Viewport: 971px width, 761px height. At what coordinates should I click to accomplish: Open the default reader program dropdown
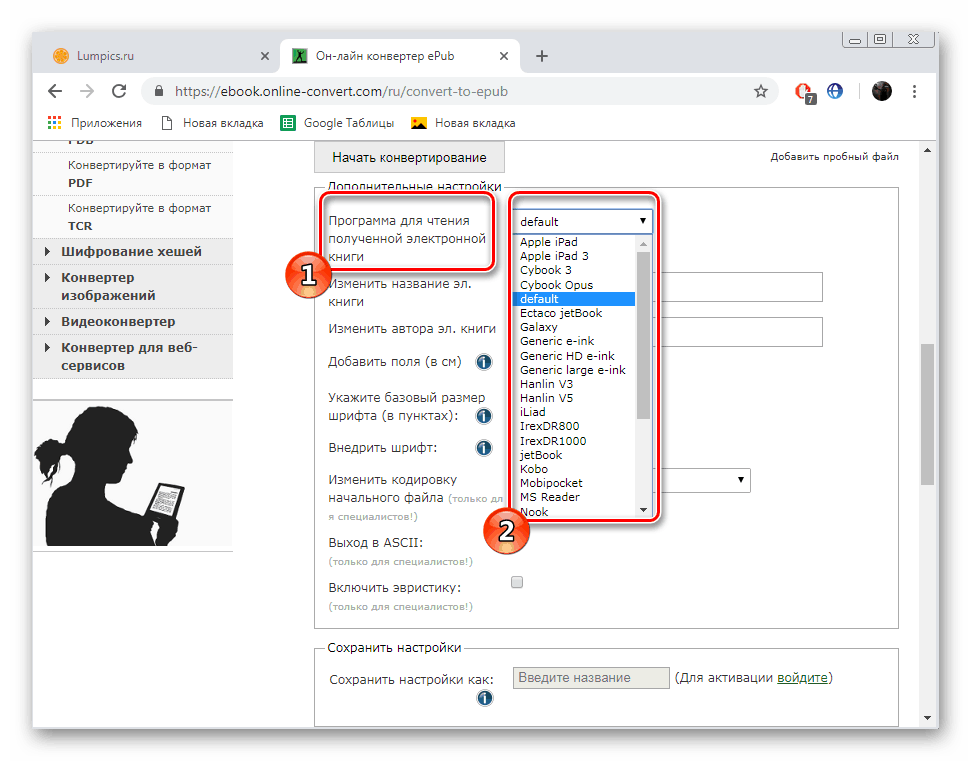(582, 222)
